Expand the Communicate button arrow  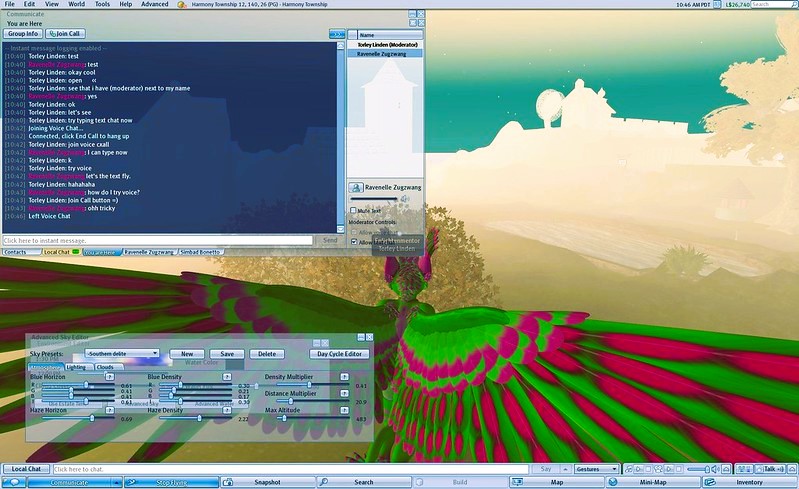tap(117, 482)
